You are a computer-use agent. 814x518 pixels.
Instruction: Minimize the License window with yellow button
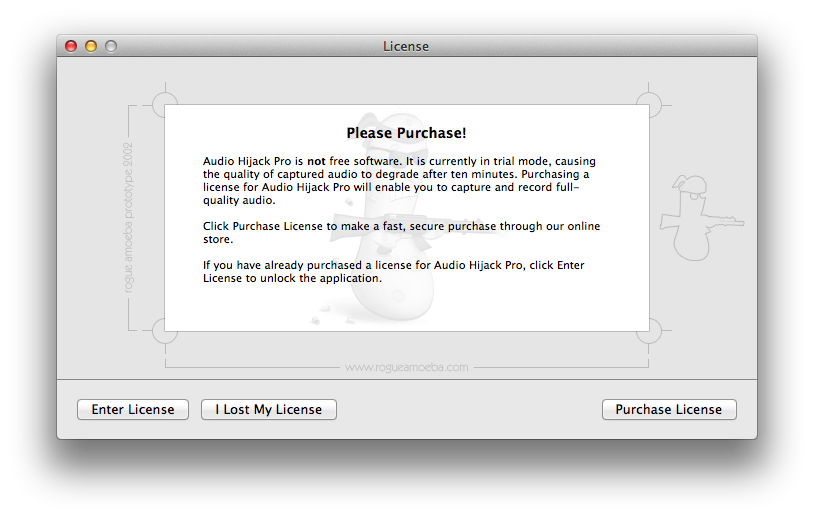(x=91, y=46)
